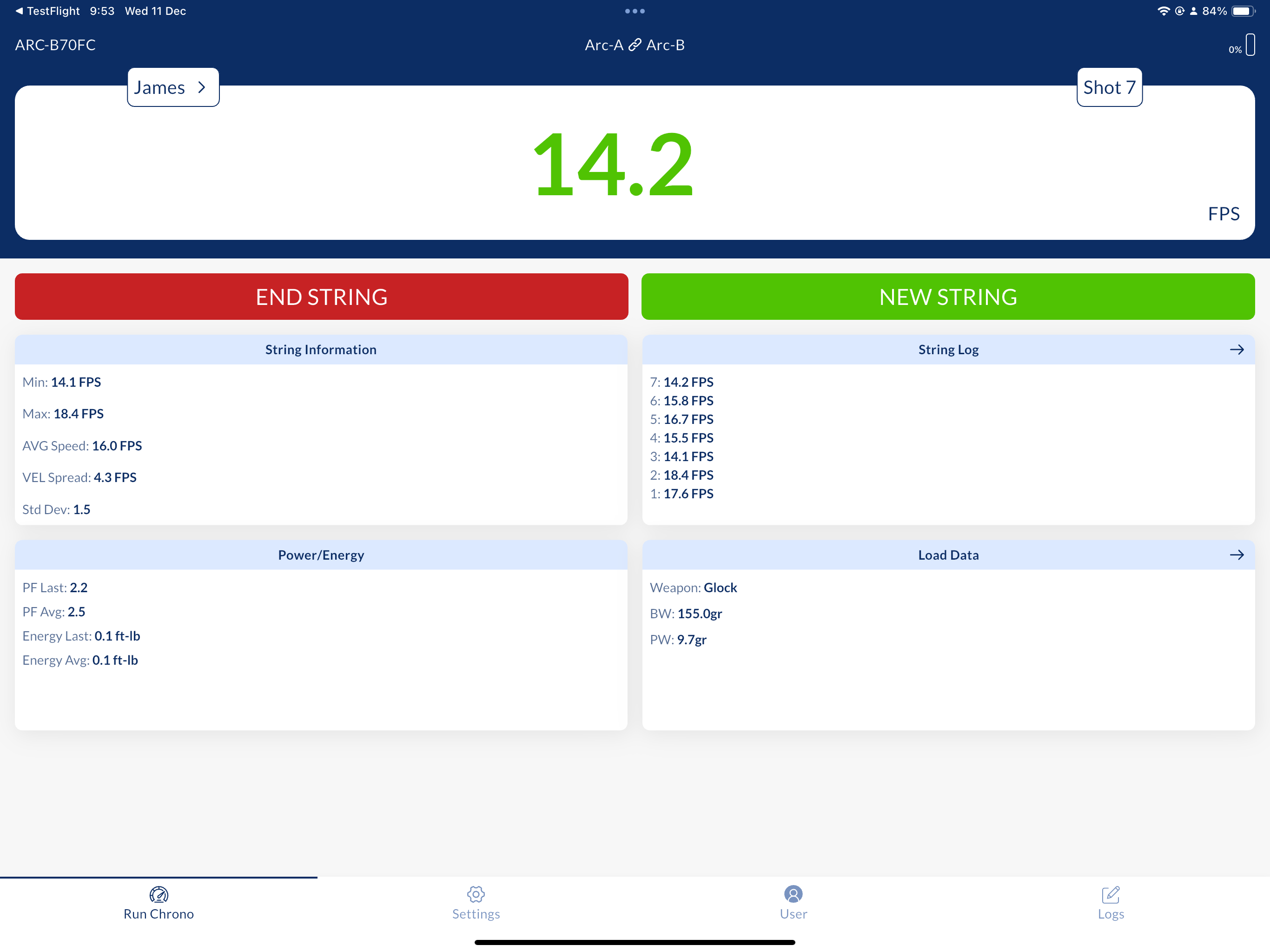Tap the END STRING button
Screen dimensions: 1270x952
click(322, 296)
